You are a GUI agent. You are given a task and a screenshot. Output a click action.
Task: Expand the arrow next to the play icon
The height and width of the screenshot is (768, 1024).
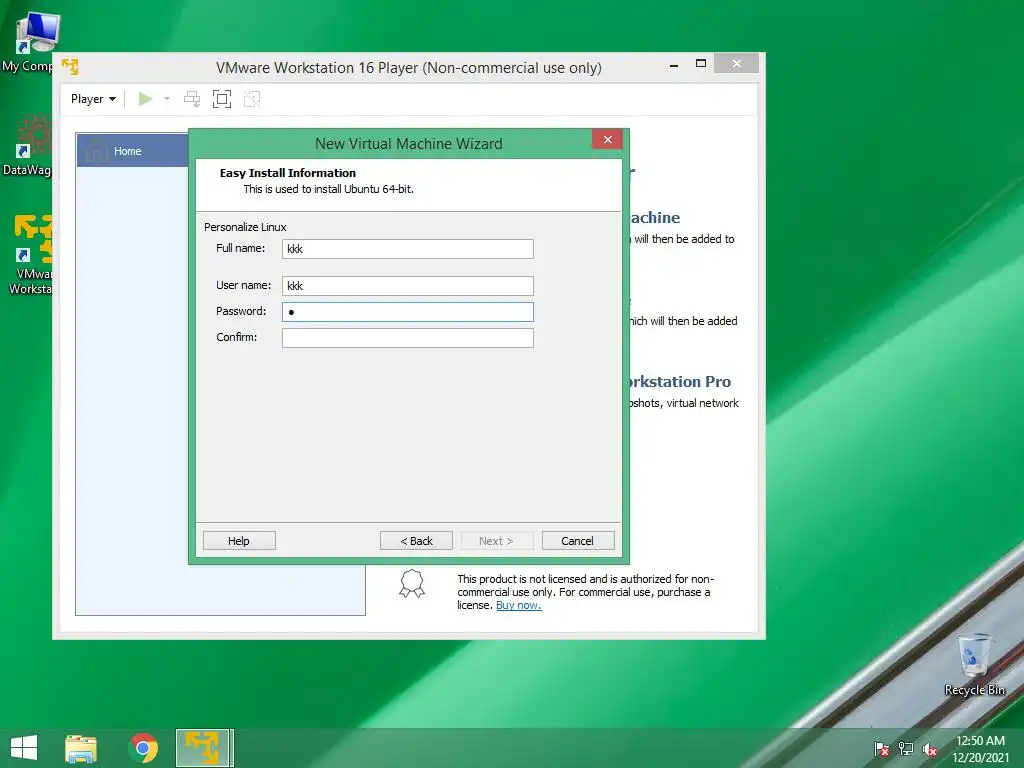click(x=167, y=99)
